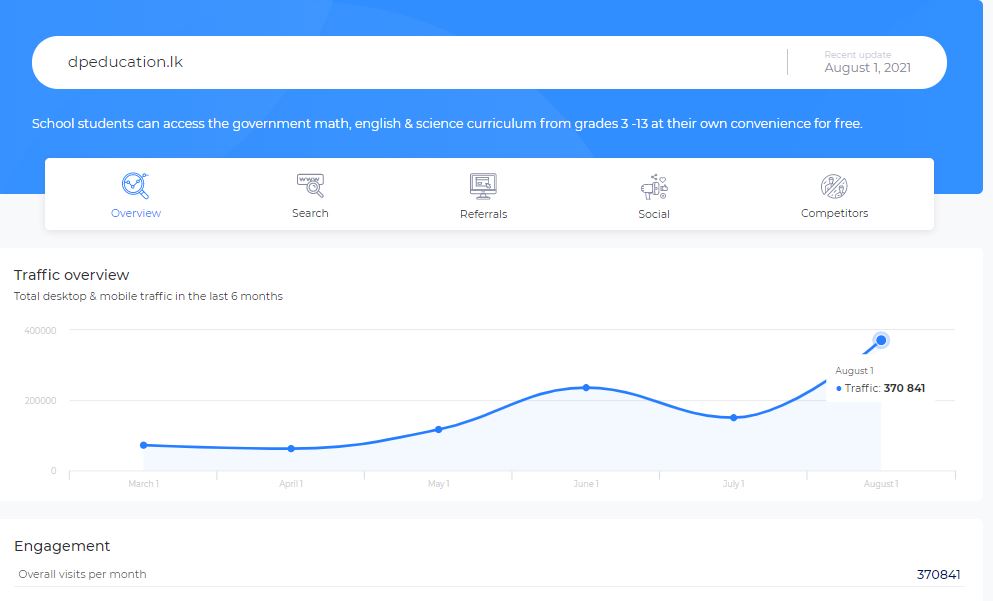Select the August 1 highlighted data point
This screenshot has width=993, height=601.
[x=881, y=340]
